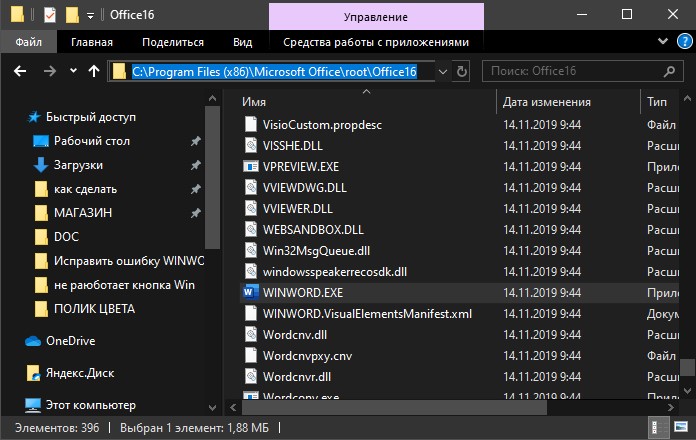
Task: Select the Win32MsgQueue.dll file
Action: [316, 251]
